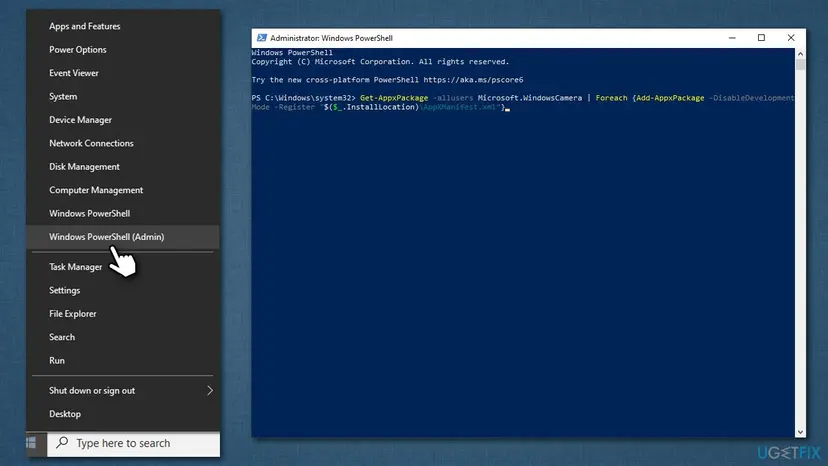Open Computer Management
Viewport: 828px width, 466px height.
[96, 190]
